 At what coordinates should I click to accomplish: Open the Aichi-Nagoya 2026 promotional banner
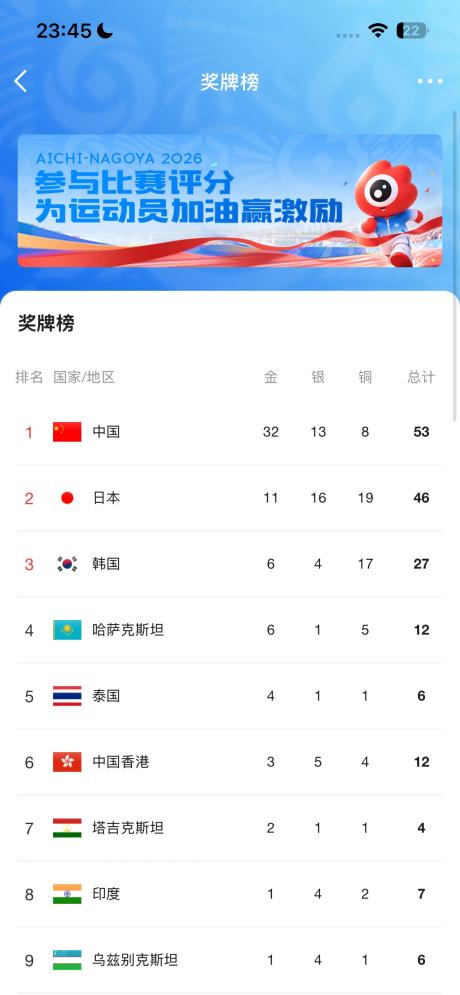point(230,201)
